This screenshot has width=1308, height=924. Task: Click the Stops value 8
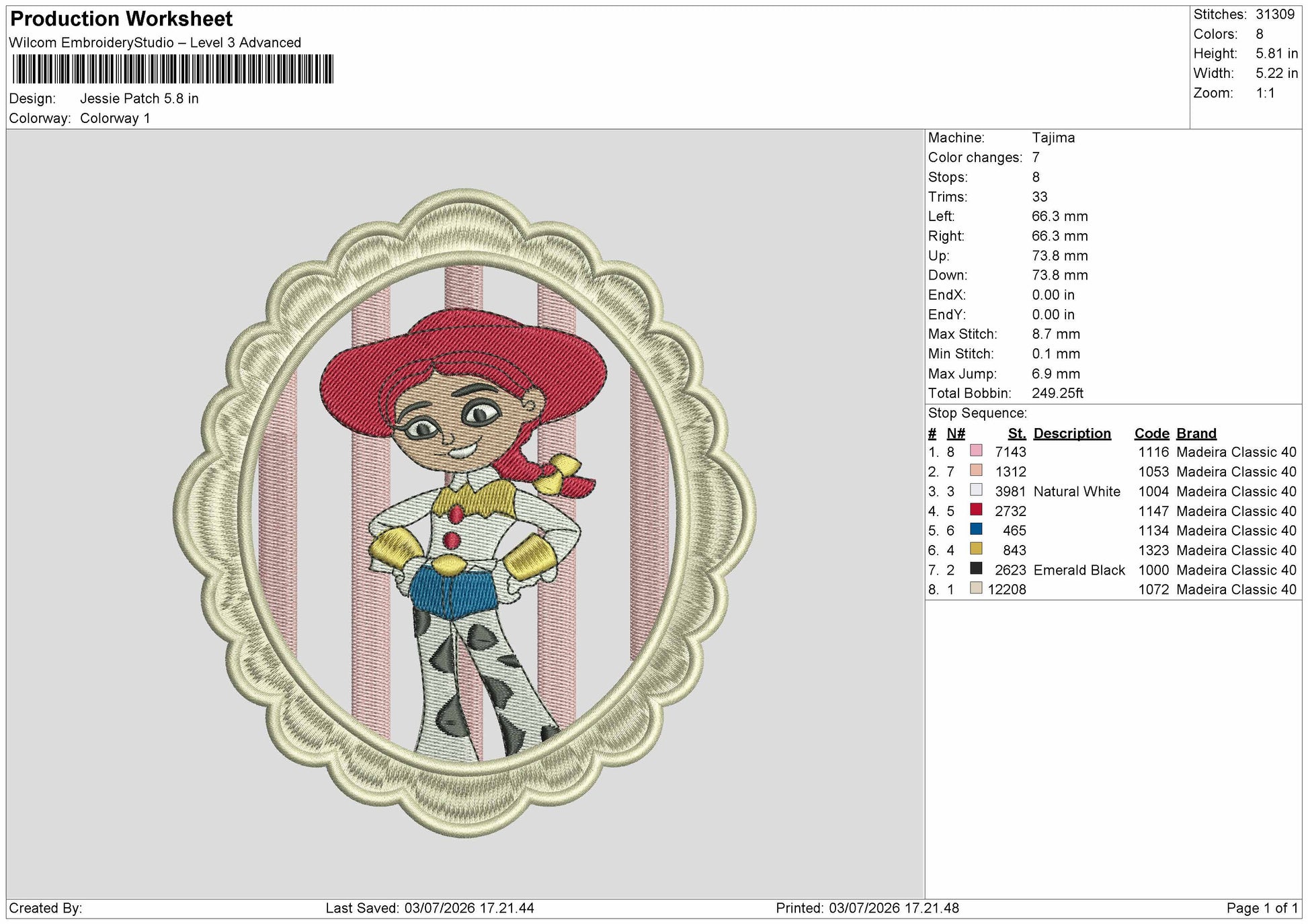[x=1036, y=177]
